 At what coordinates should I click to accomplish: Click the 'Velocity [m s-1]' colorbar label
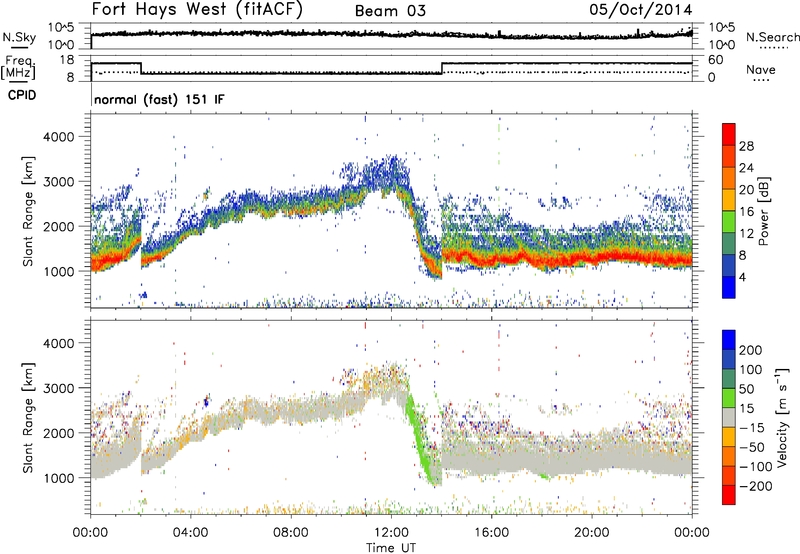pyautogui.click(x=781, y=417)
